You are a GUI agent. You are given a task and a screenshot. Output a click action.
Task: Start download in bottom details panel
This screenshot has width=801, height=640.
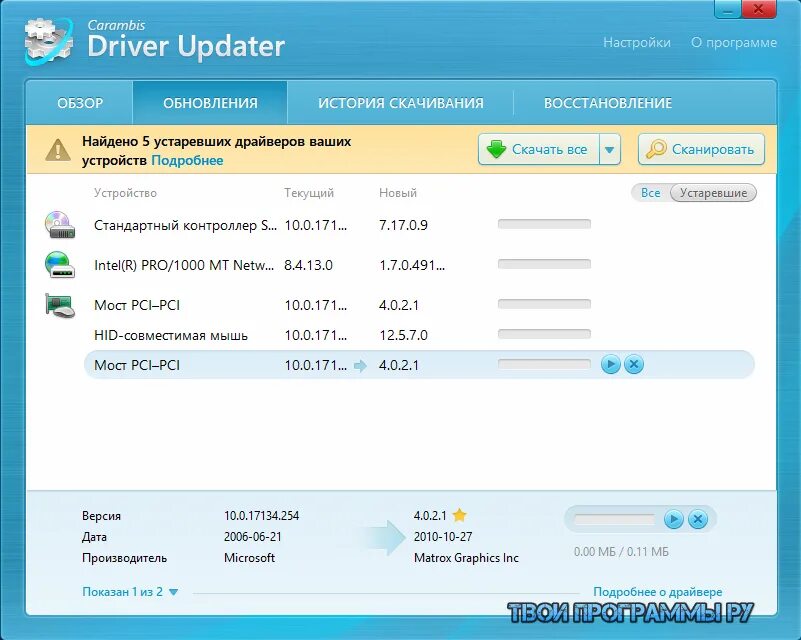tap(674, 519)
